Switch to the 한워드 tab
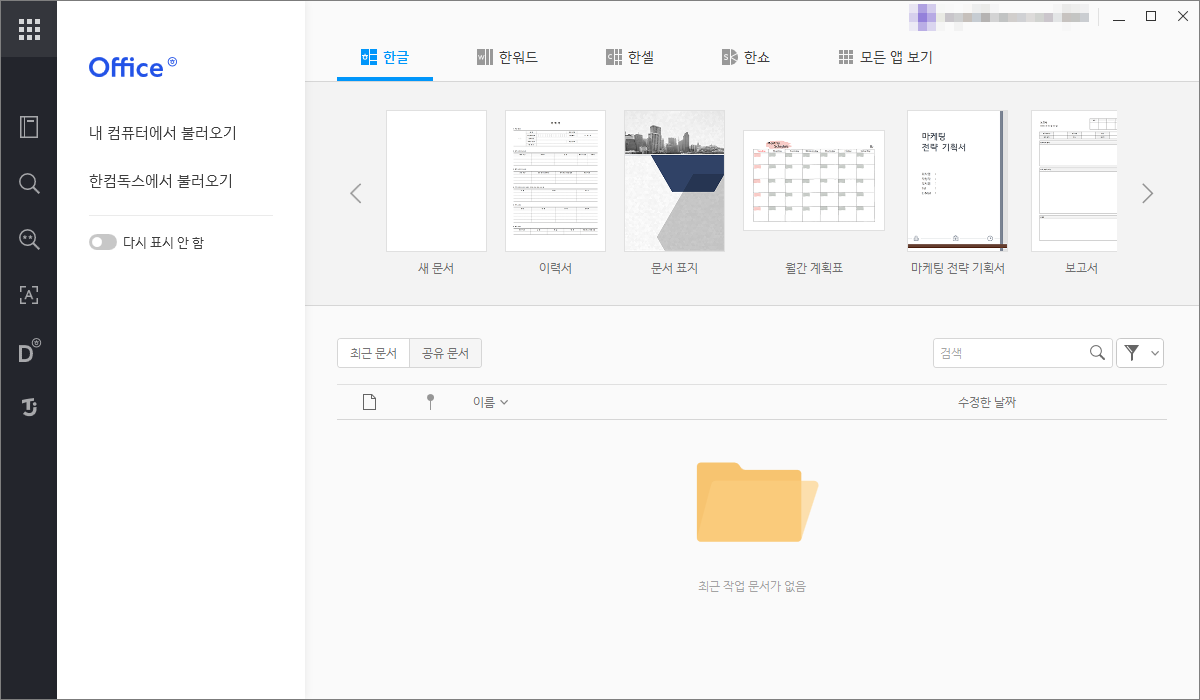 point(507,57)
